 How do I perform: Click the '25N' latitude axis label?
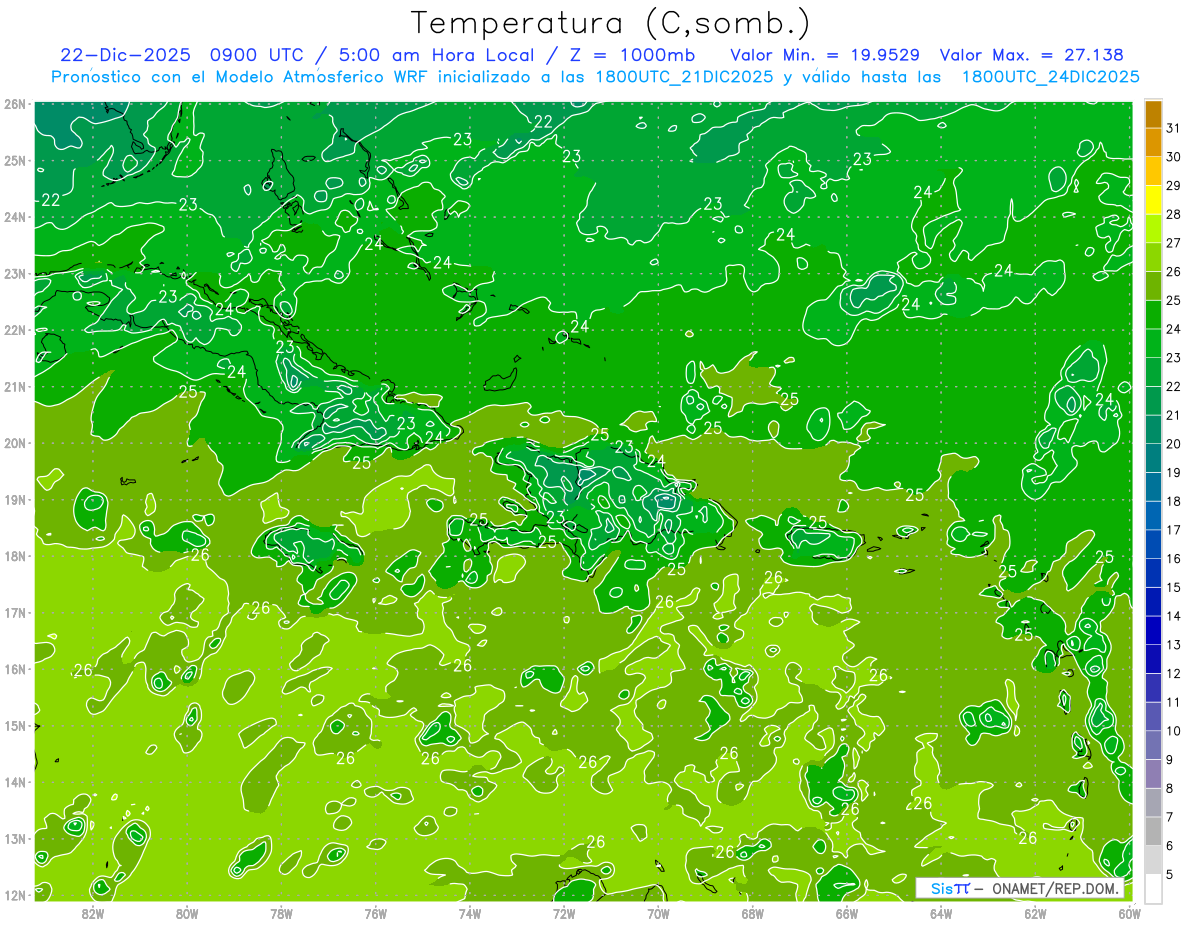tap(15, 160)
